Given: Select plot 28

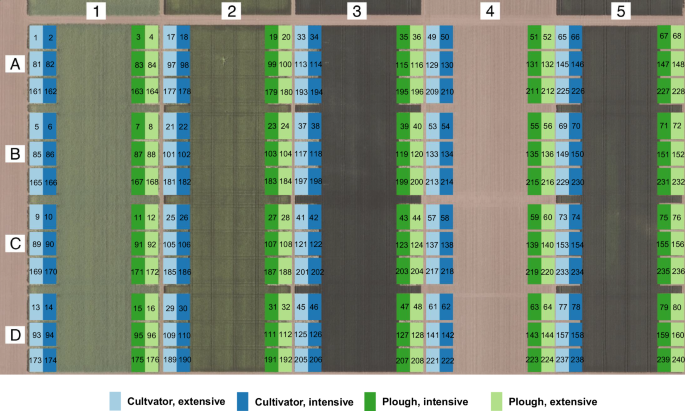Looking at the screenshot, I should [285, 217].
